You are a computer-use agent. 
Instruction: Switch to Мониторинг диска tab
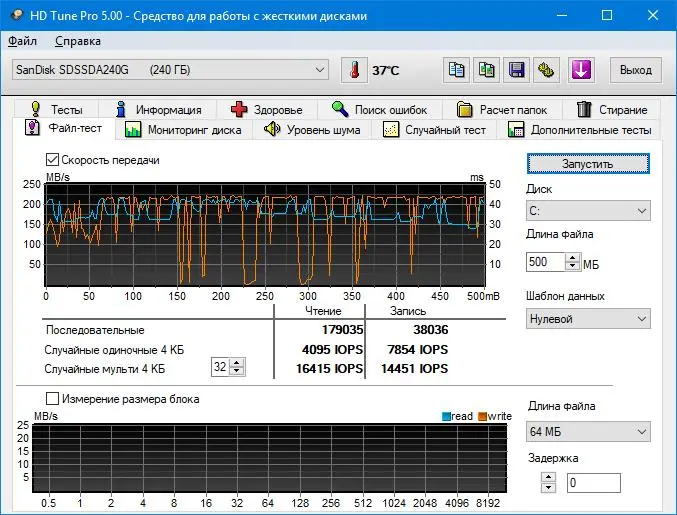(183, 130)
